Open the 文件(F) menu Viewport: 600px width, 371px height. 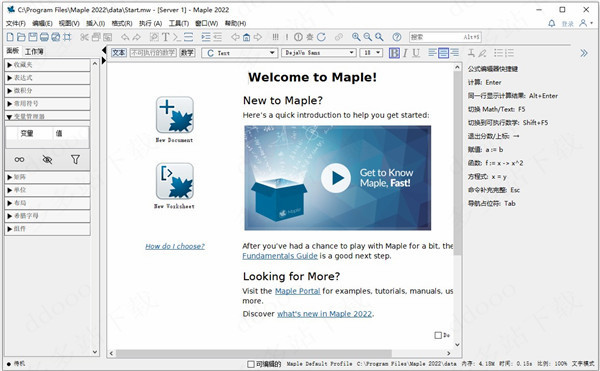(x=16, y=24)
